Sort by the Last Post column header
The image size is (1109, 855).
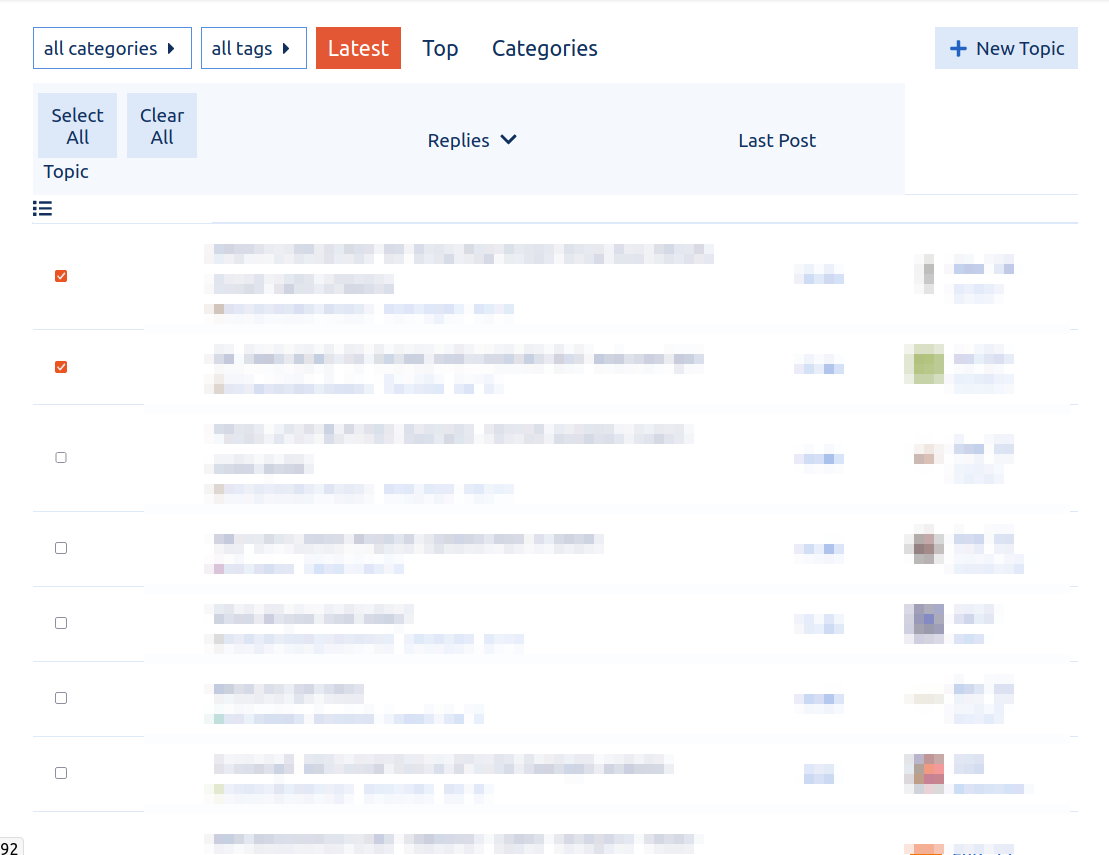coord(777,141)
